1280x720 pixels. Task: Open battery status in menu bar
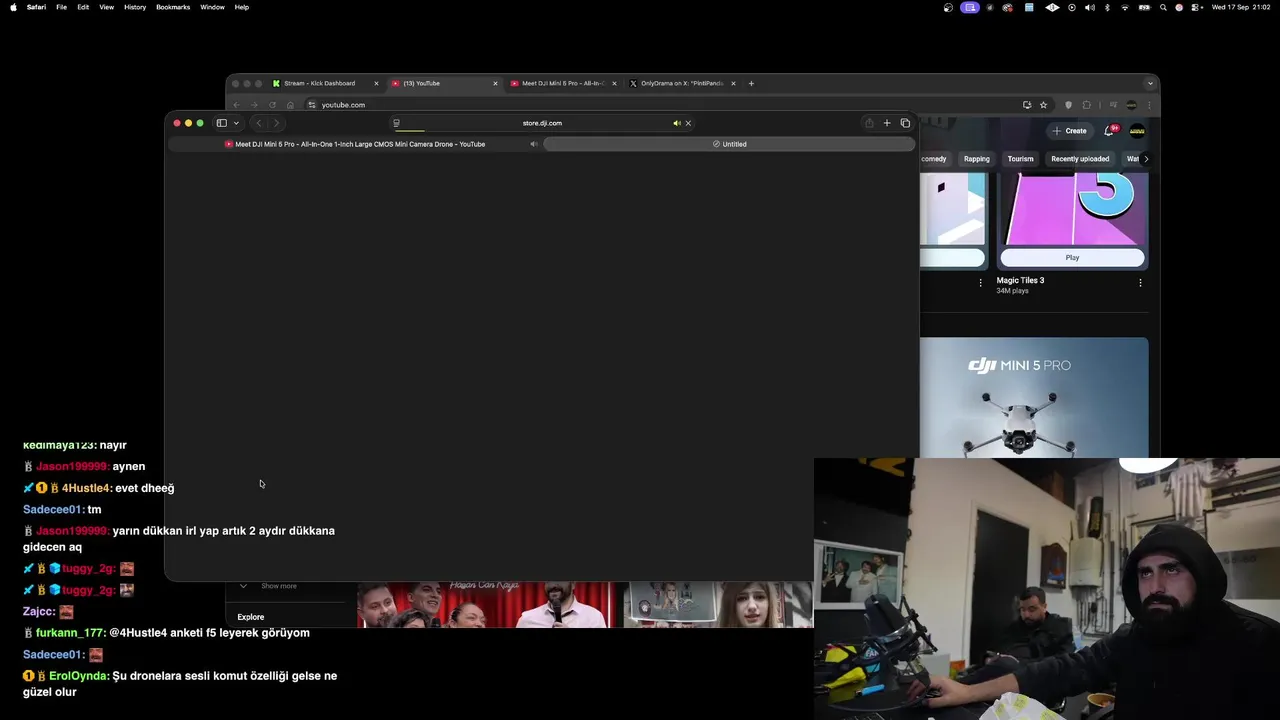[x=1144, y=7]
